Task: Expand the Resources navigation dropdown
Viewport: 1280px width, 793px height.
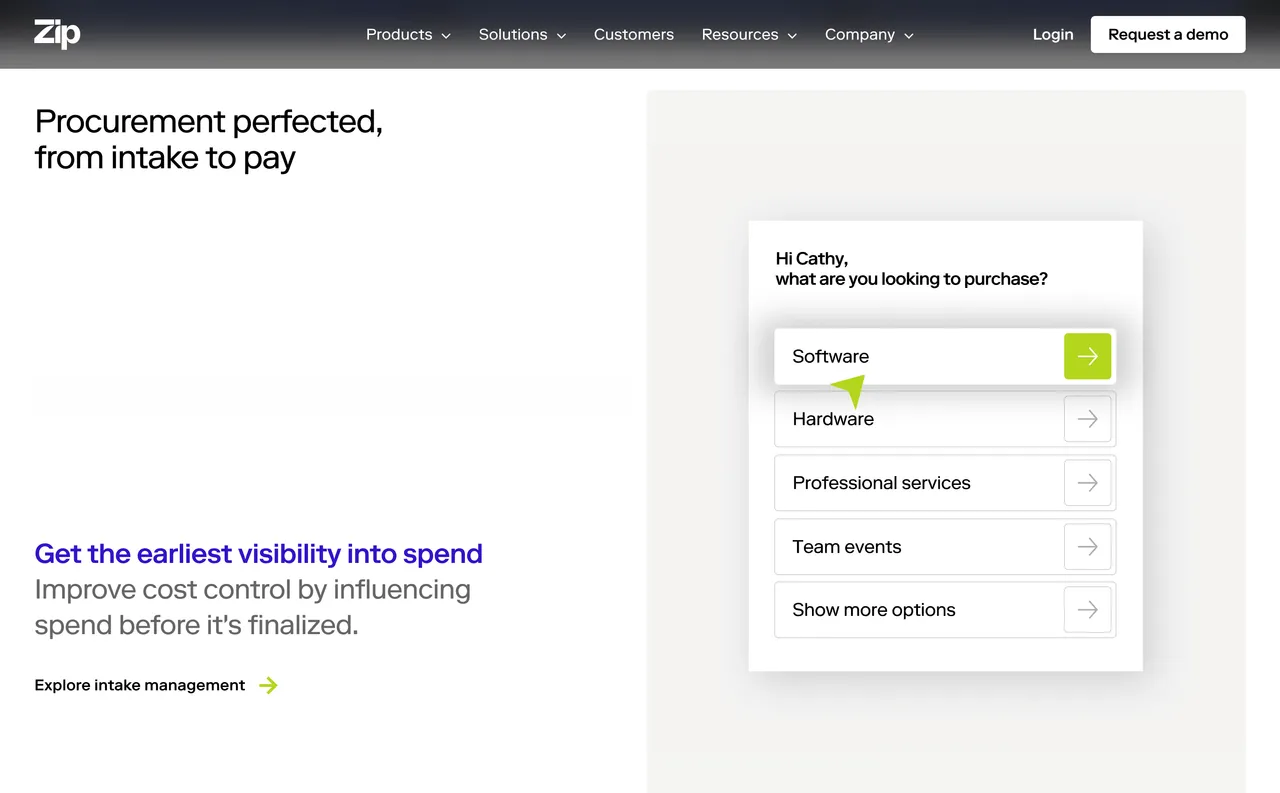Action: (748, 34)
